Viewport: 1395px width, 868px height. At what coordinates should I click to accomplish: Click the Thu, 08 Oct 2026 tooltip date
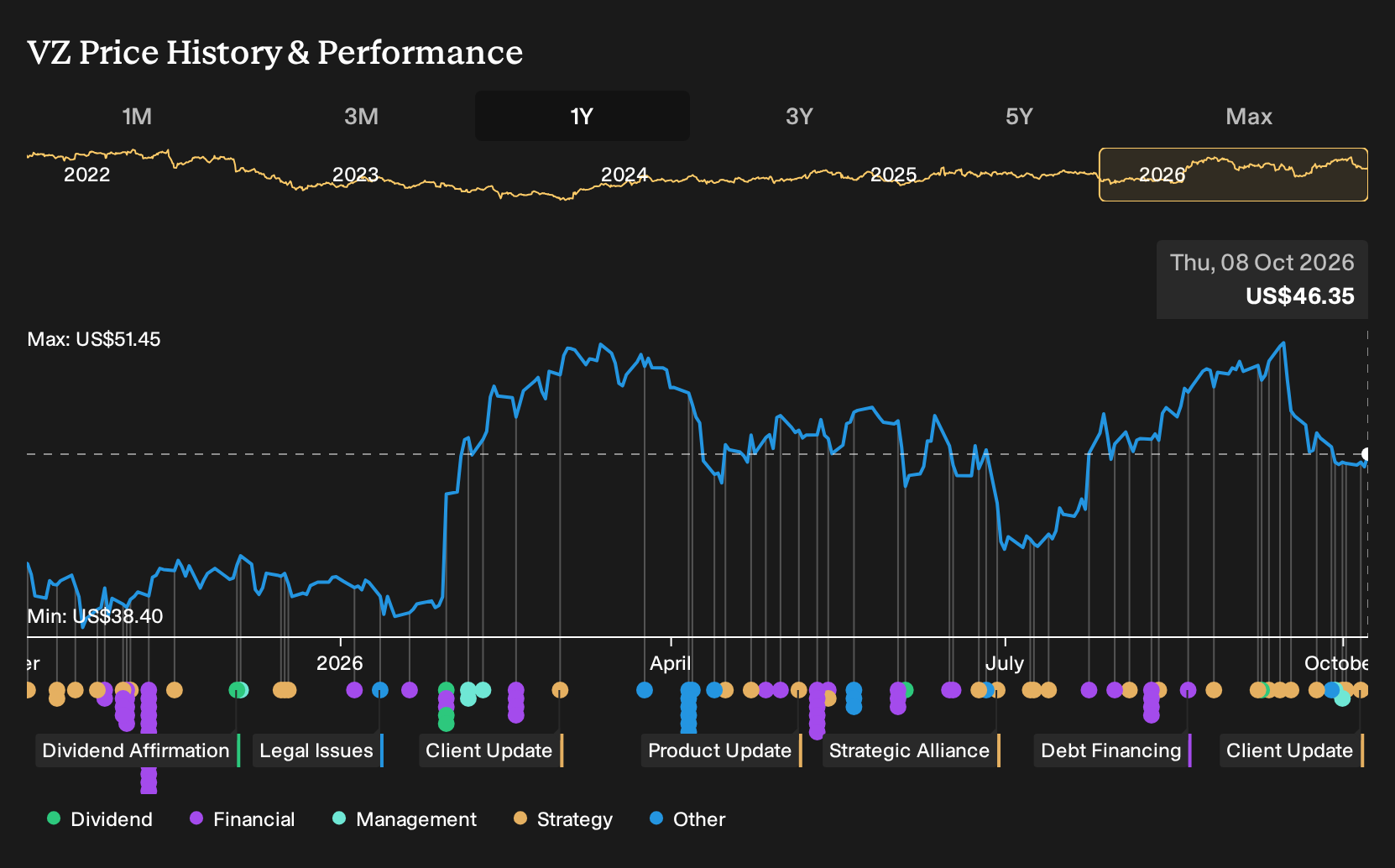pyautogui.click(x=1262, y=263)
